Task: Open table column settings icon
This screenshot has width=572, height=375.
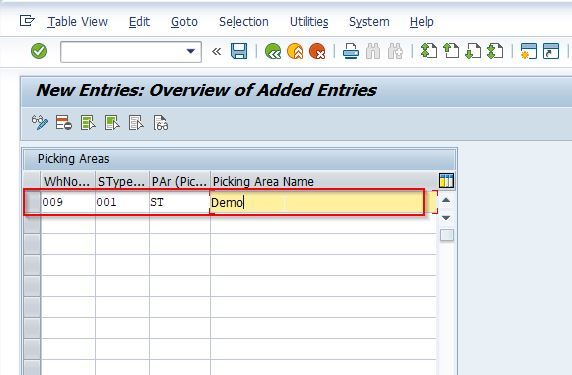Action: 447,181
